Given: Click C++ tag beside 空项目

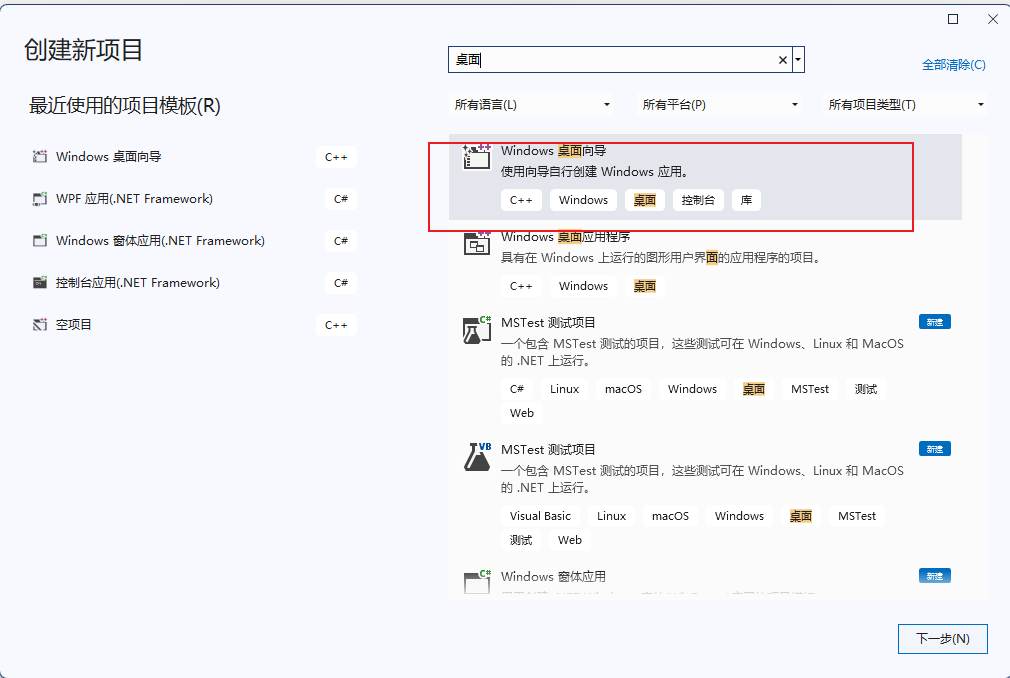Looking at the screenshot, I should (x=336, y=325).
